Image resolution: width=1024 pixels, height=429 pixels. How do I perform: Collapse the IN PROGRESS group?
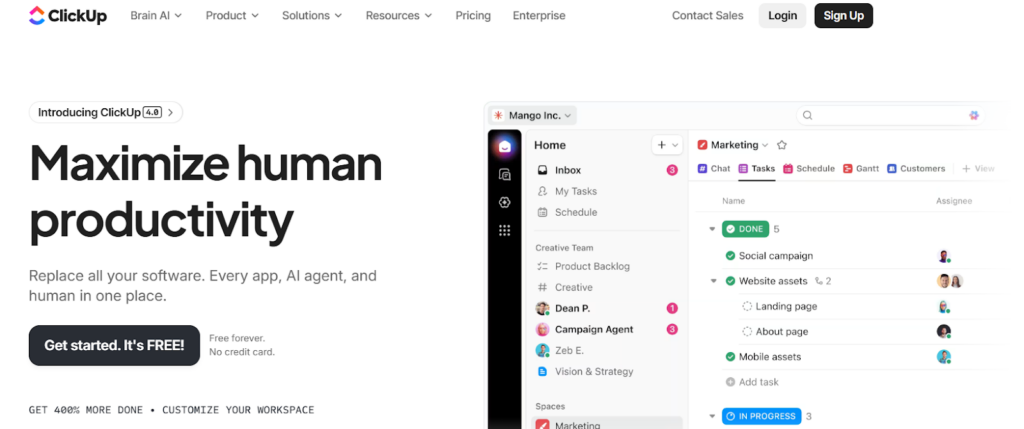point(712,416)
